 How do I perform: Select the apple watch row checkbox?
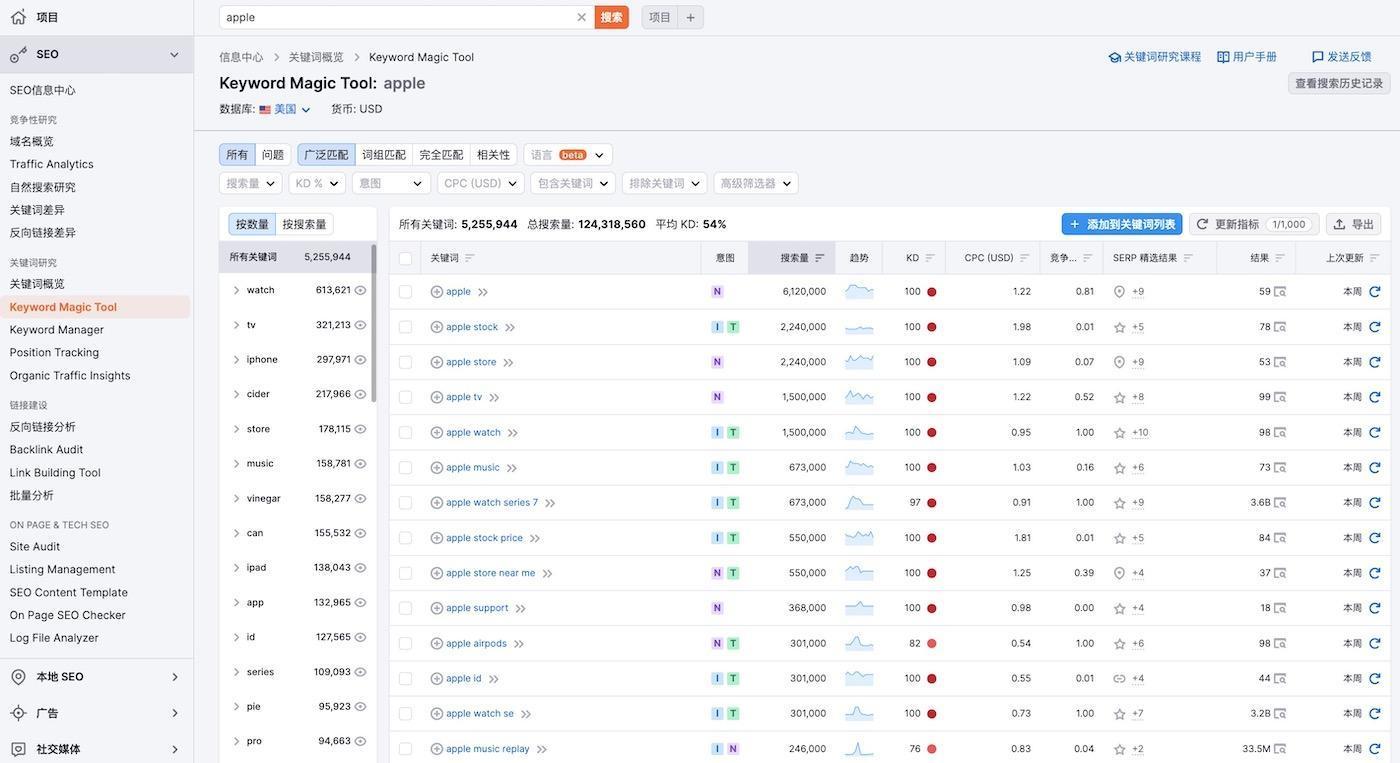405,432
